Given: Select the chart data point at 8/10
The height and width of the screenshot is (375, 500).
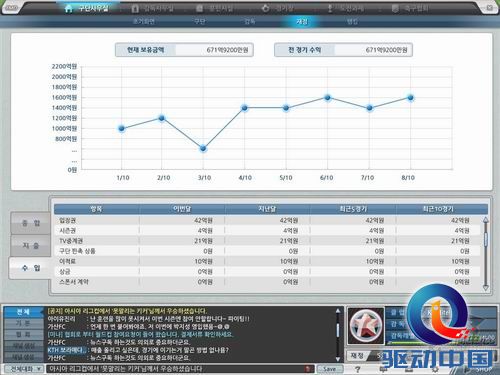Looking at the screenshot, I should coord(411,98).
